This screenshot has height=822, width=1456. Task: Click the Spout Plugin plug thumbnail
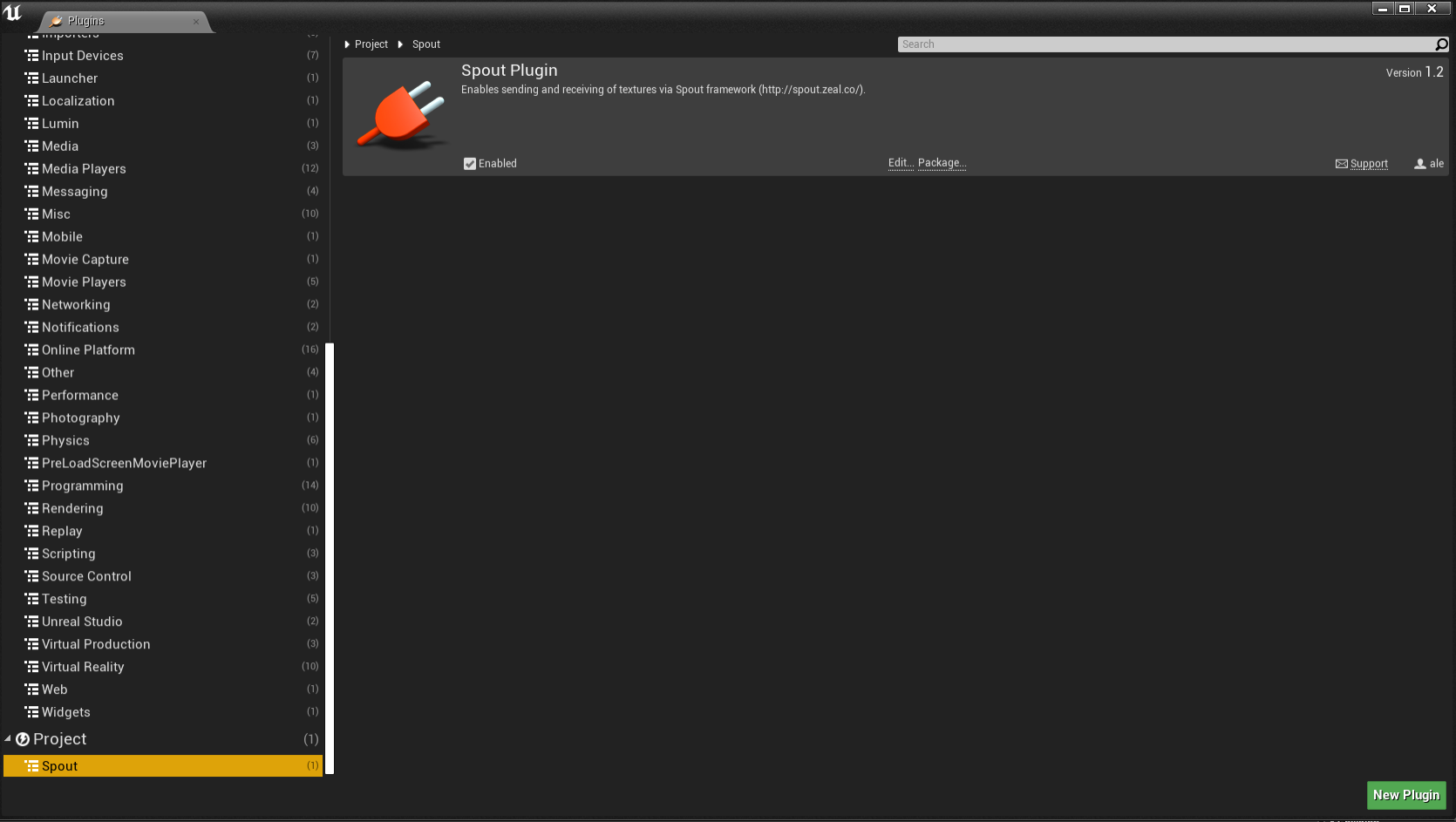coord(401,116)
